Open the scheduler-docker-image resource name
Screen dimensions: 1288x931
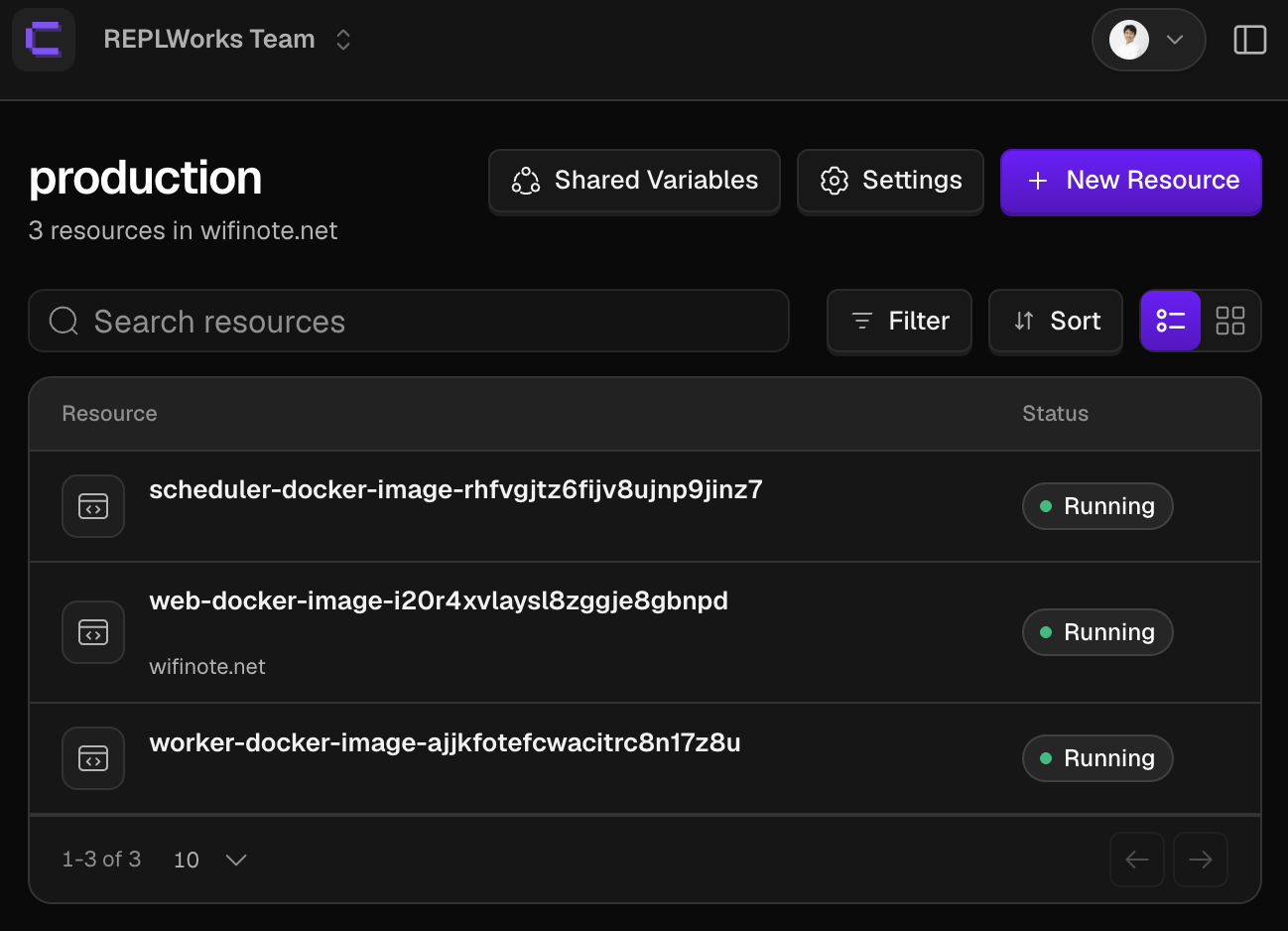point(455,489)
